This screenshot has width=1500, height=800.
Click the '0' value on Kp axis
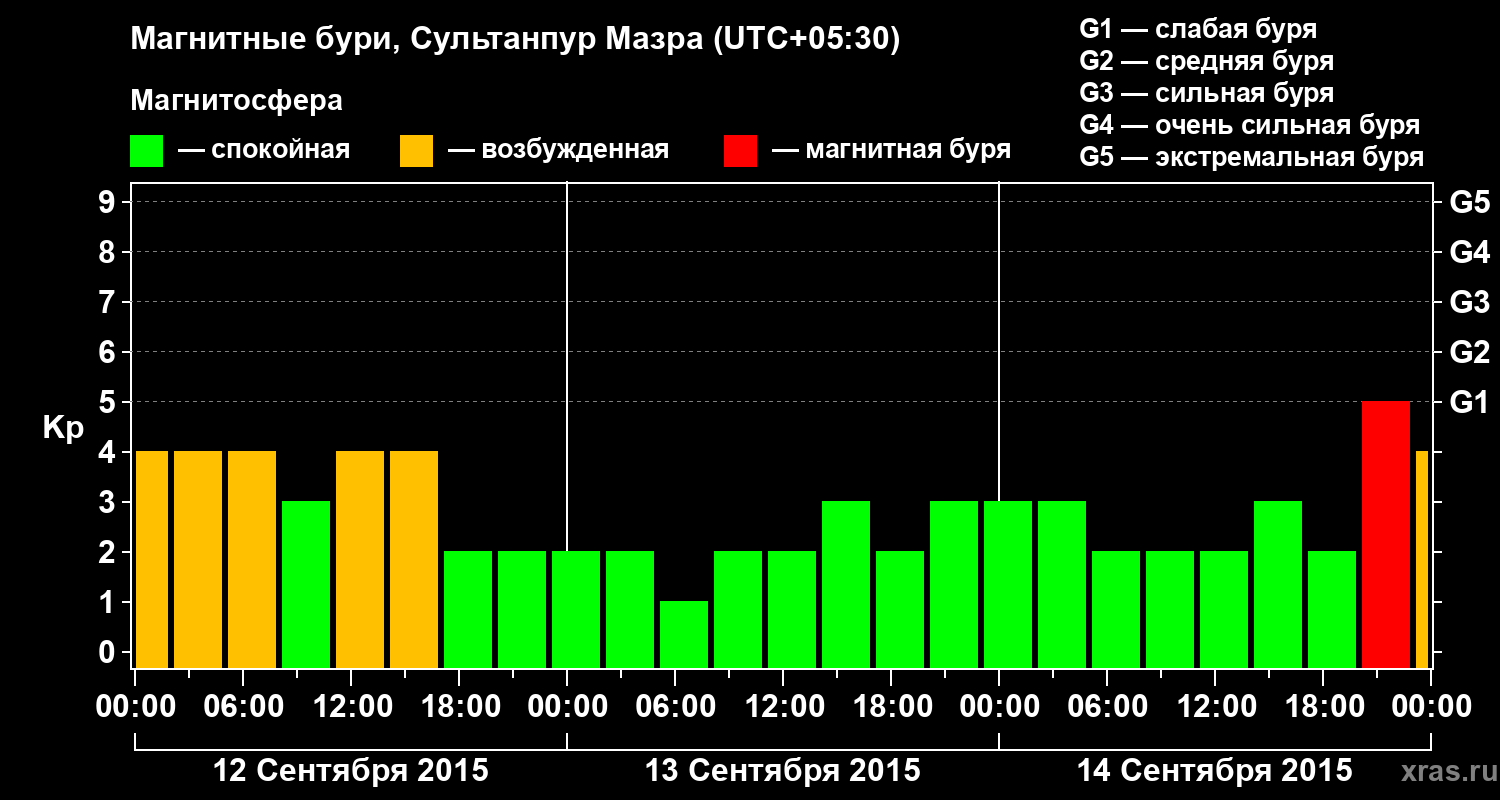click(109, 652)
